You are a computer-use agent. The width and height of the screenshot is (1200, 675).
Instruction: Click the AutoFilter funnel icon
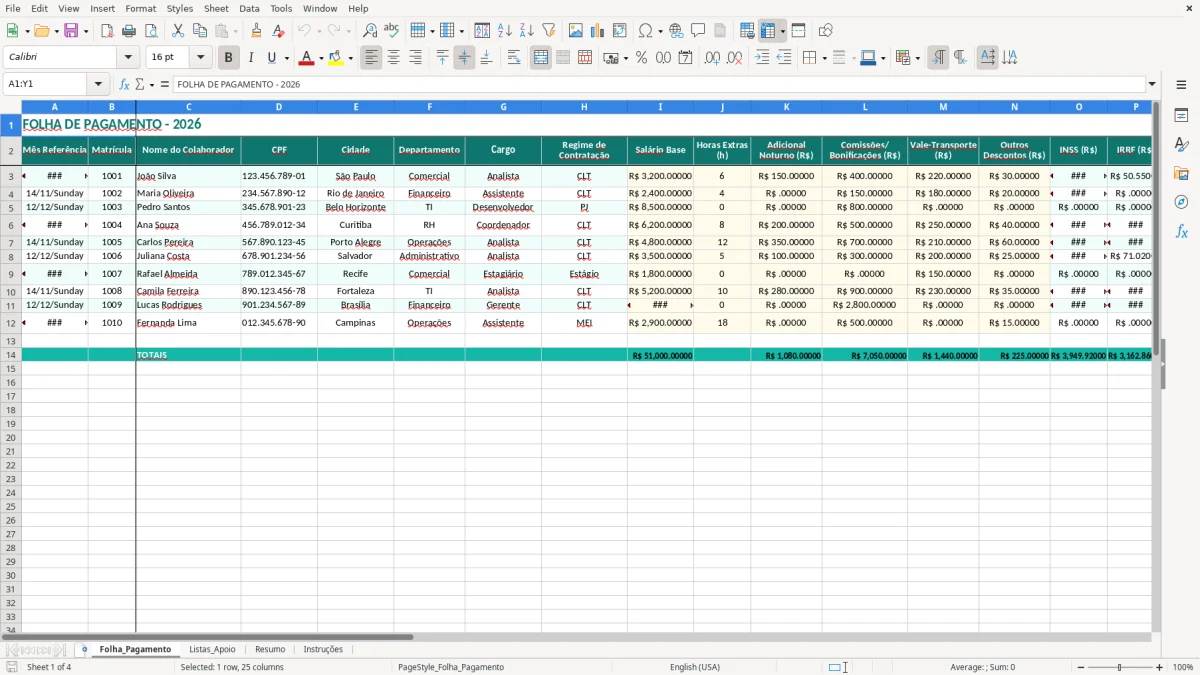coord(549,31)
